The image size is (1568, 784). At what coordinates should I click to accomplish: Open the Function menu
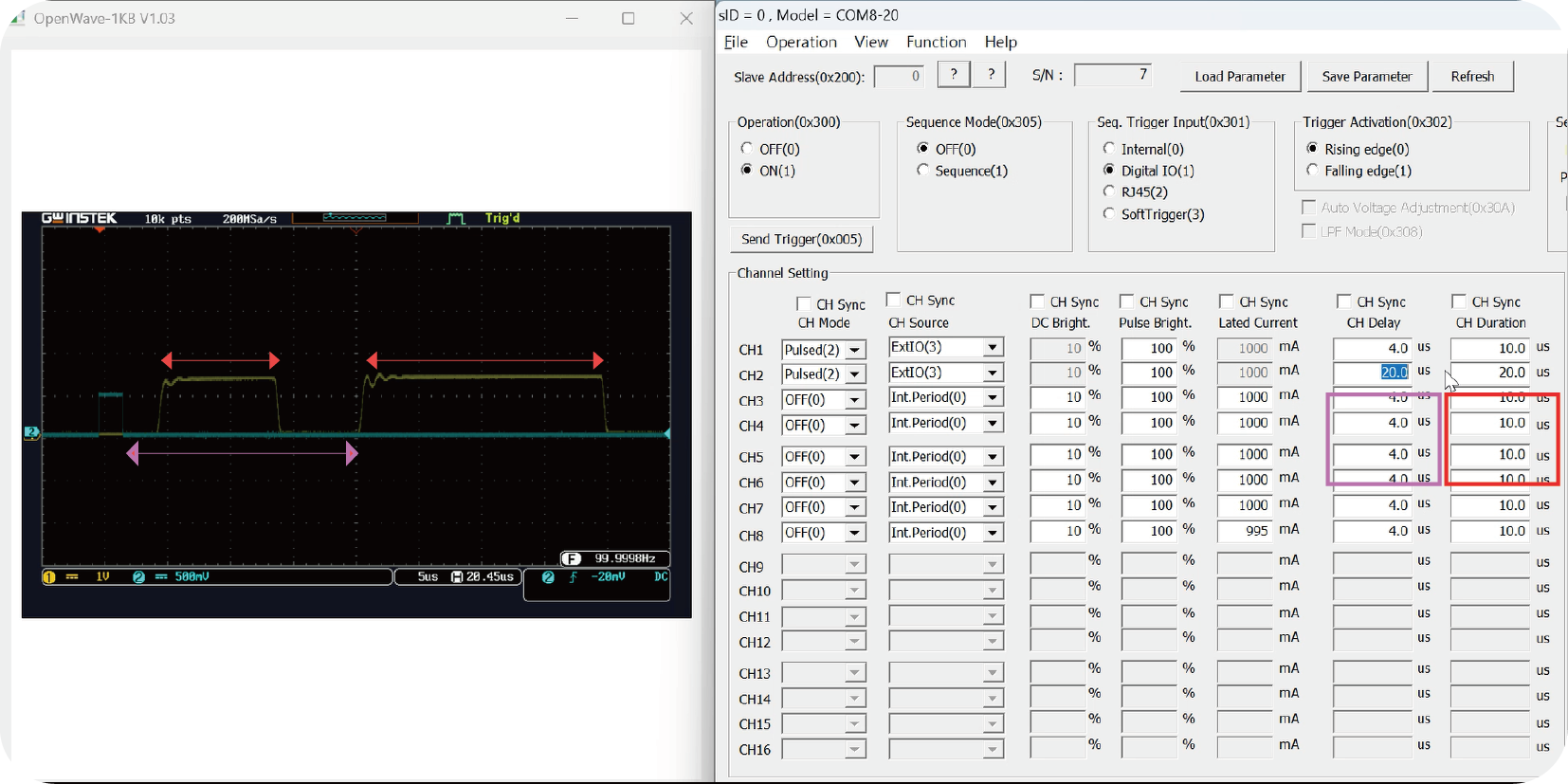936,42
